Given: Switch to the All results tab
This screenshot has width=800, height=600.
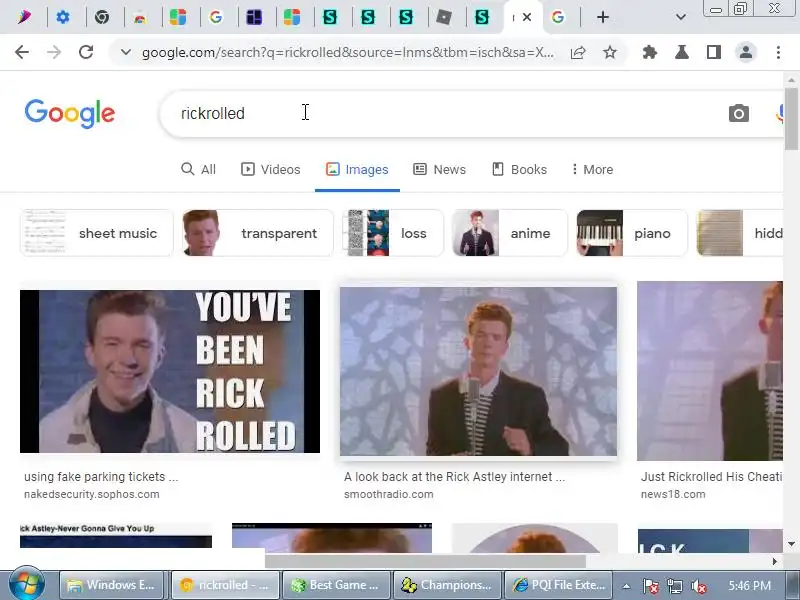Looking at the screenshot, I should pos(198,169).
